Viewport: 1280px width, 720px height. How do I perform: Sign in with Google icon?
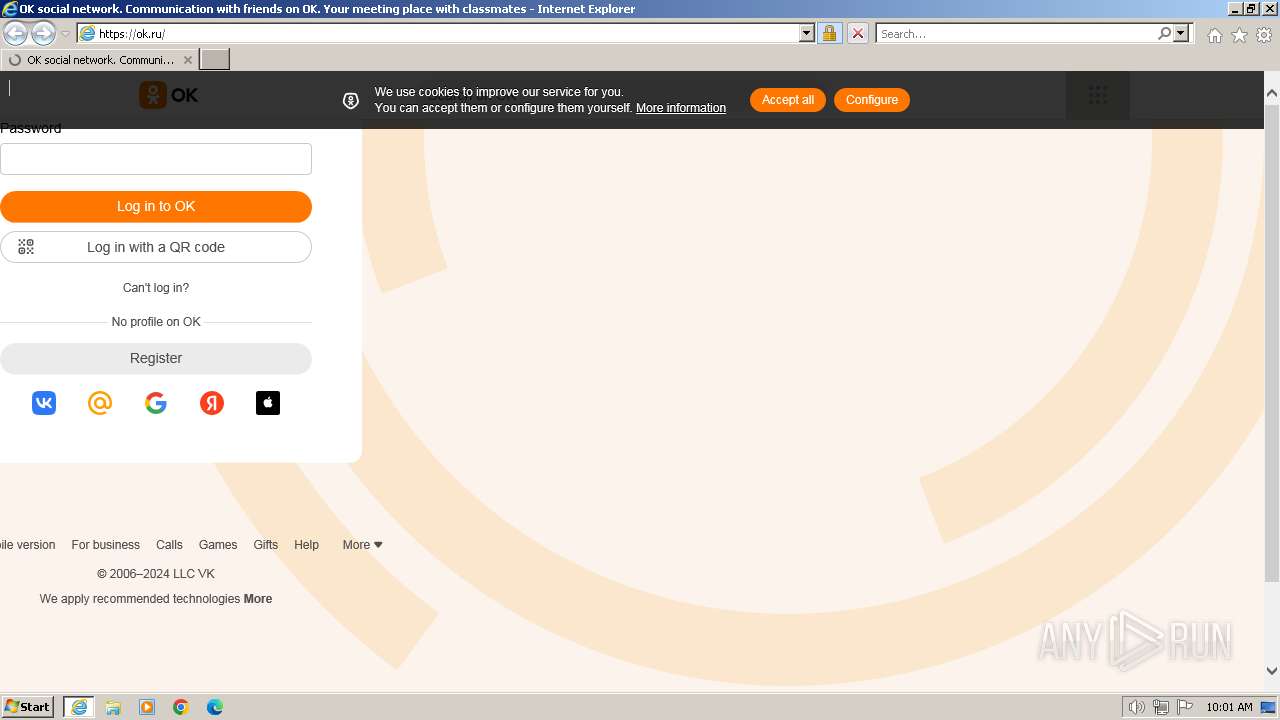tap(156, 403)
